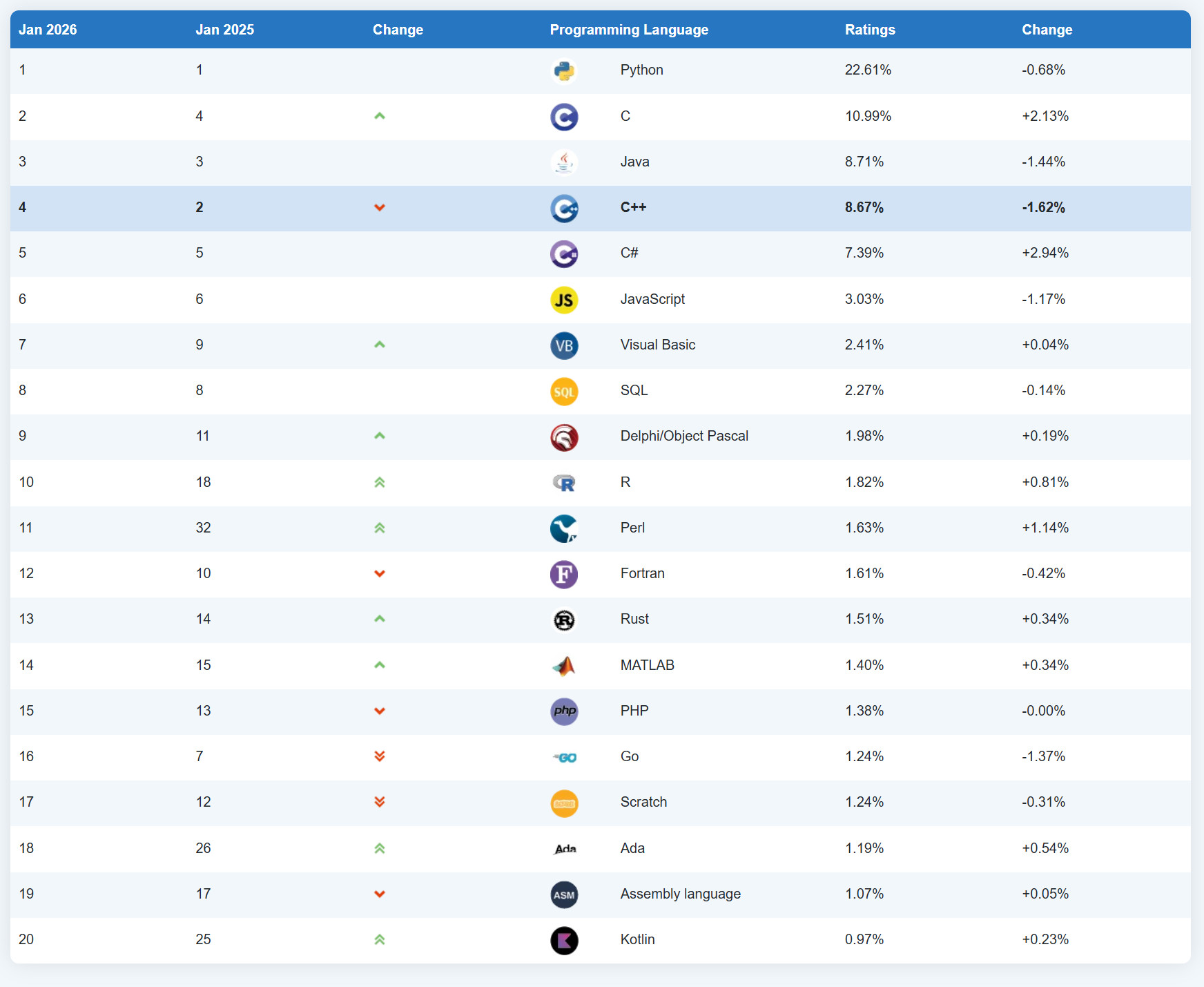Click the green up arrow beside C

point(379,116)
